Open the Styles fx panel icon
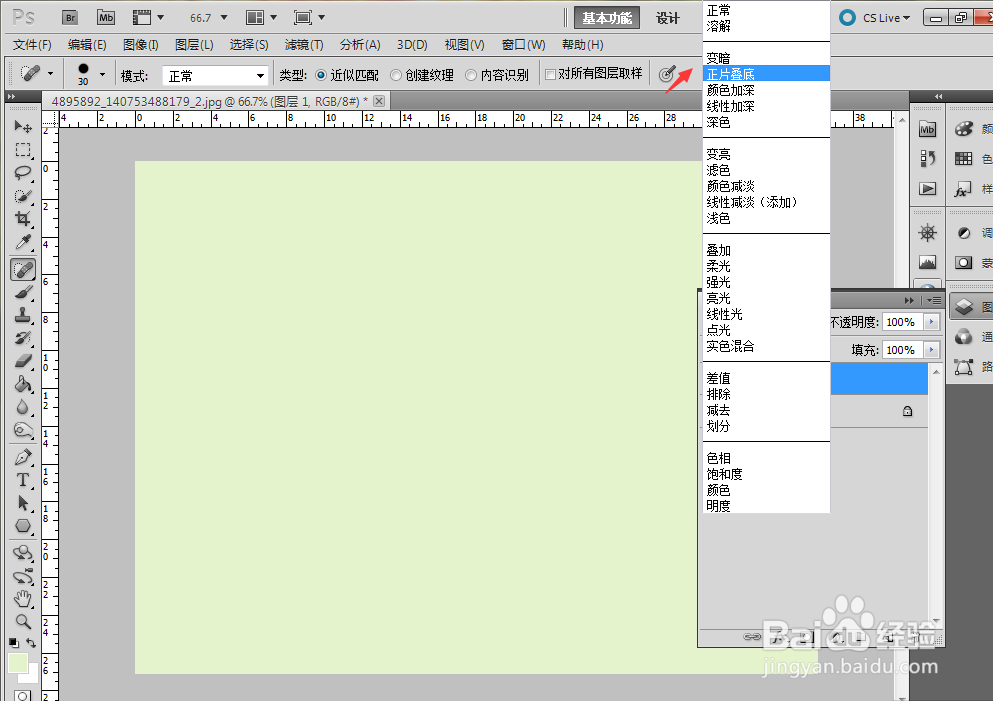 tap(963, 189)
